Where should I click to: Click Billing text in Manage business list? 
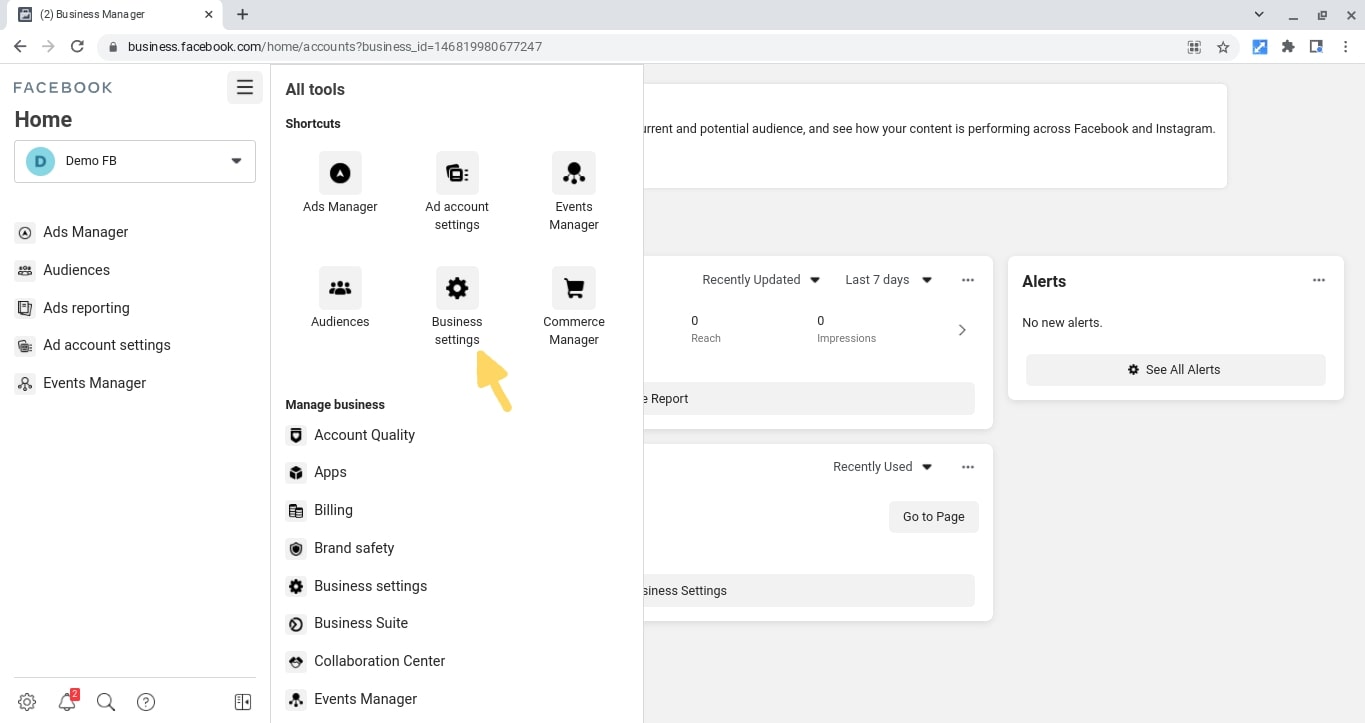333,510
